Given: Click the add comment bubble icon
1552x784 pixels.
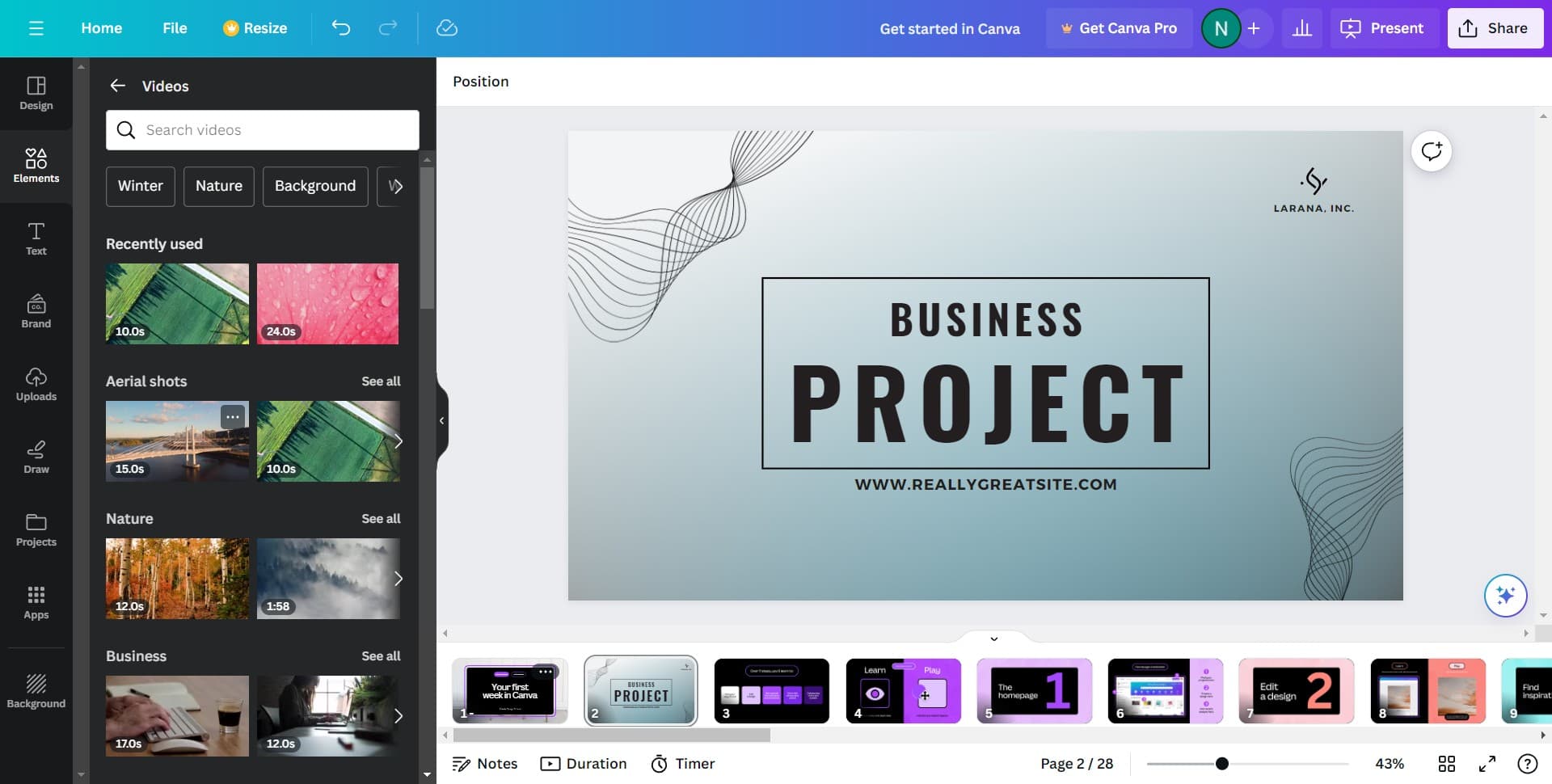Looking at the screenshot, I should (1431, 151).
